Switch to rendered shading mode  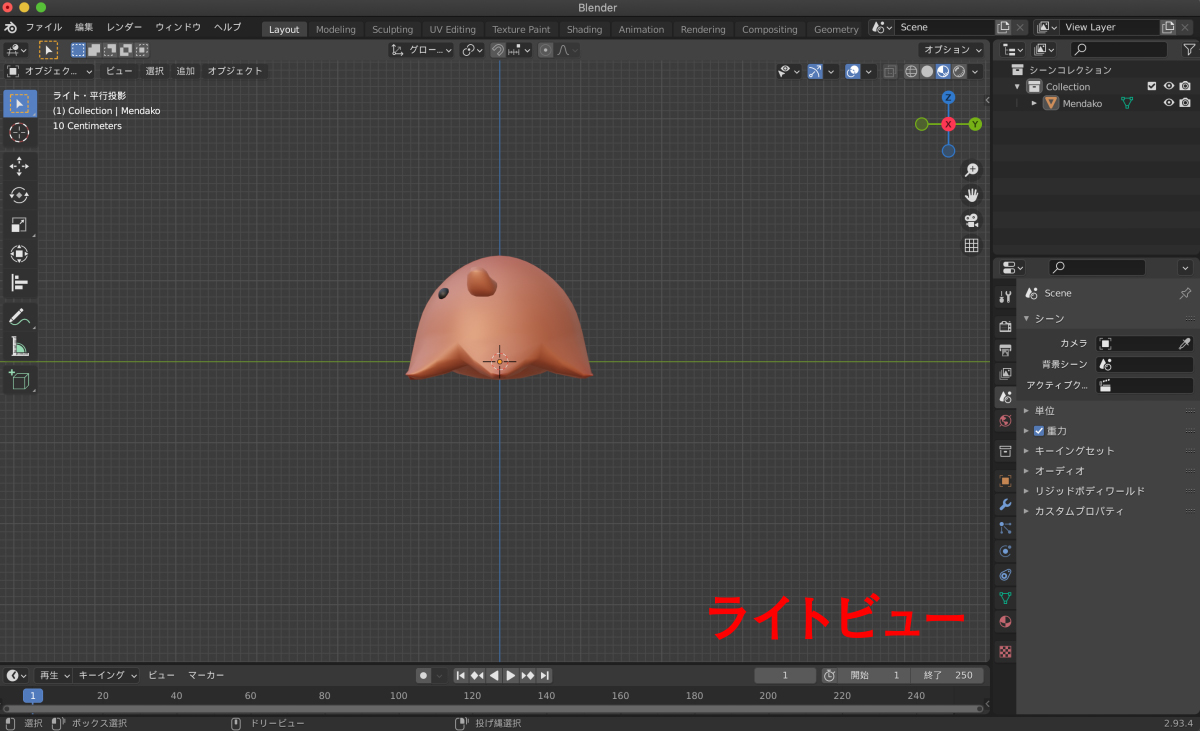pos(959,71)
